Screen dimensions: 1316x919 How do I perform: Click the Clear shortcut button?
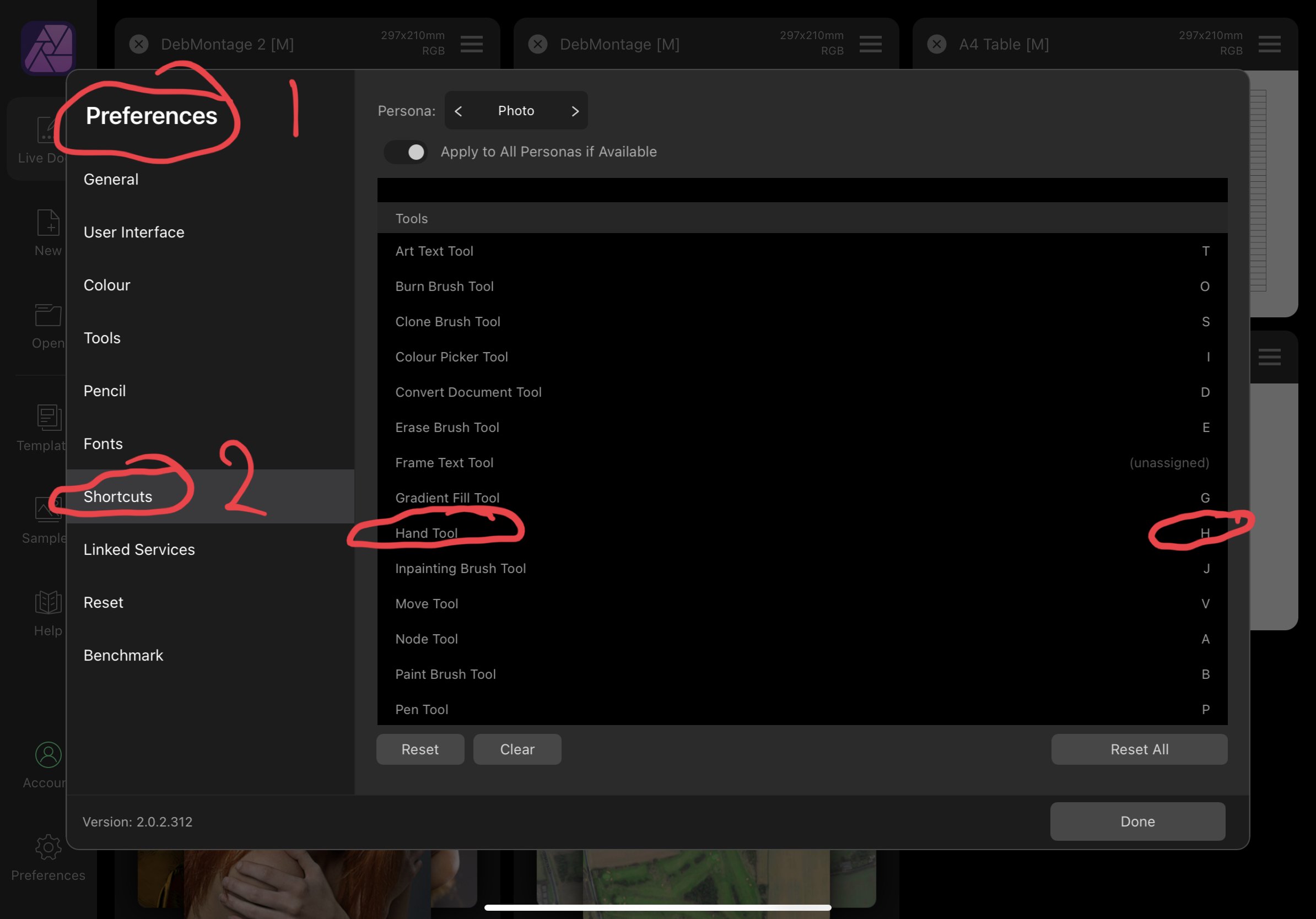coord(517,749)
